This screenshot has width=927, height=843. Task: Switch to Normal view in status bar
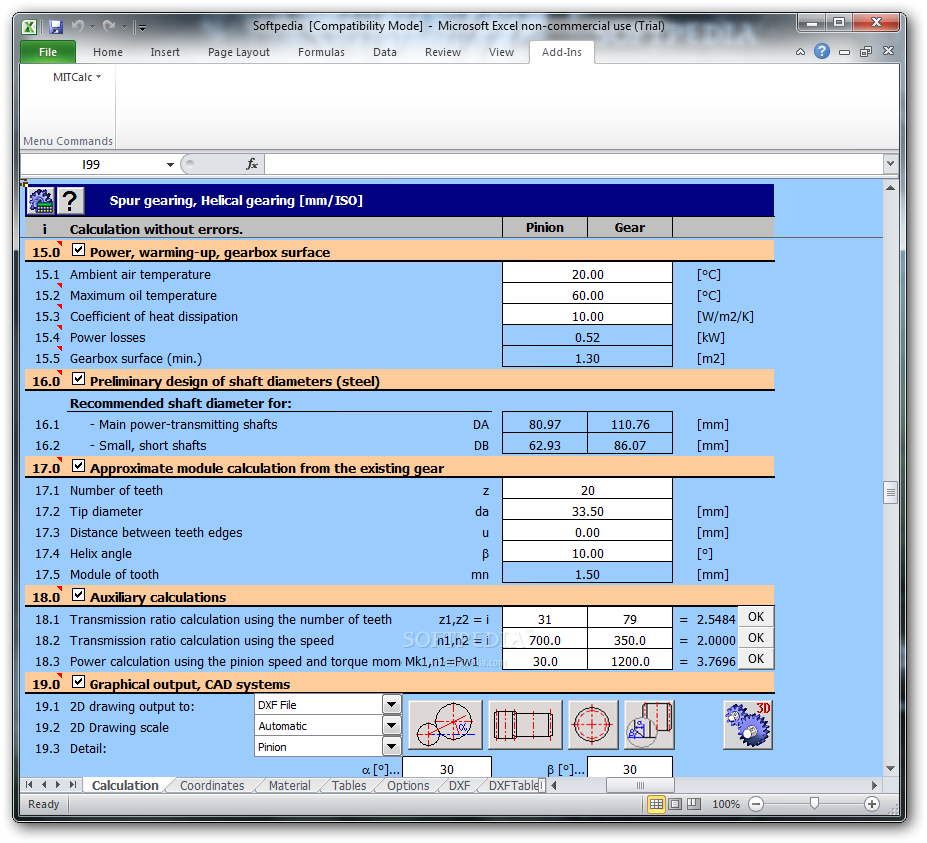coord(656,804)
